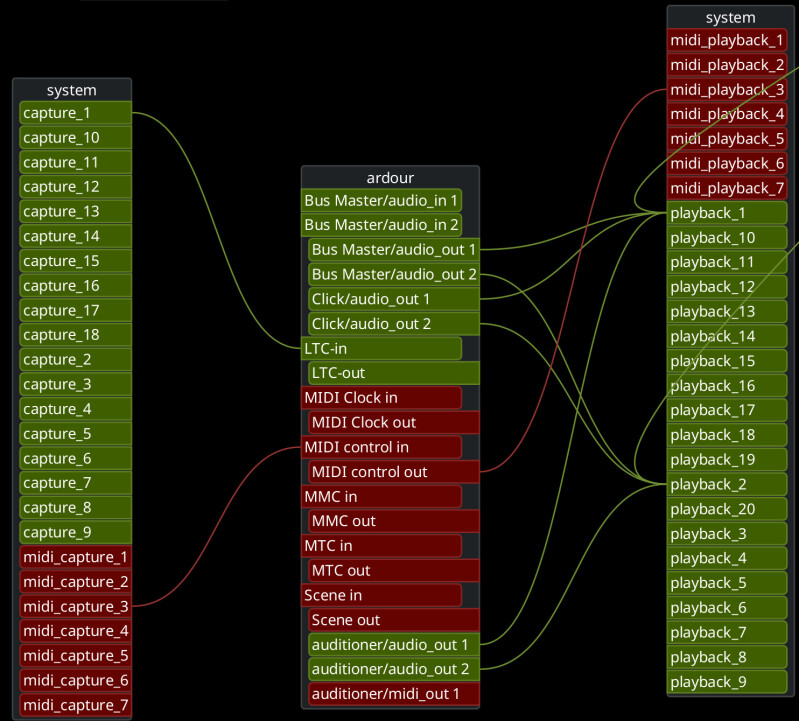The image size is (799, 721).
Task: Select the Scene in port
Action: coord(382,595)
